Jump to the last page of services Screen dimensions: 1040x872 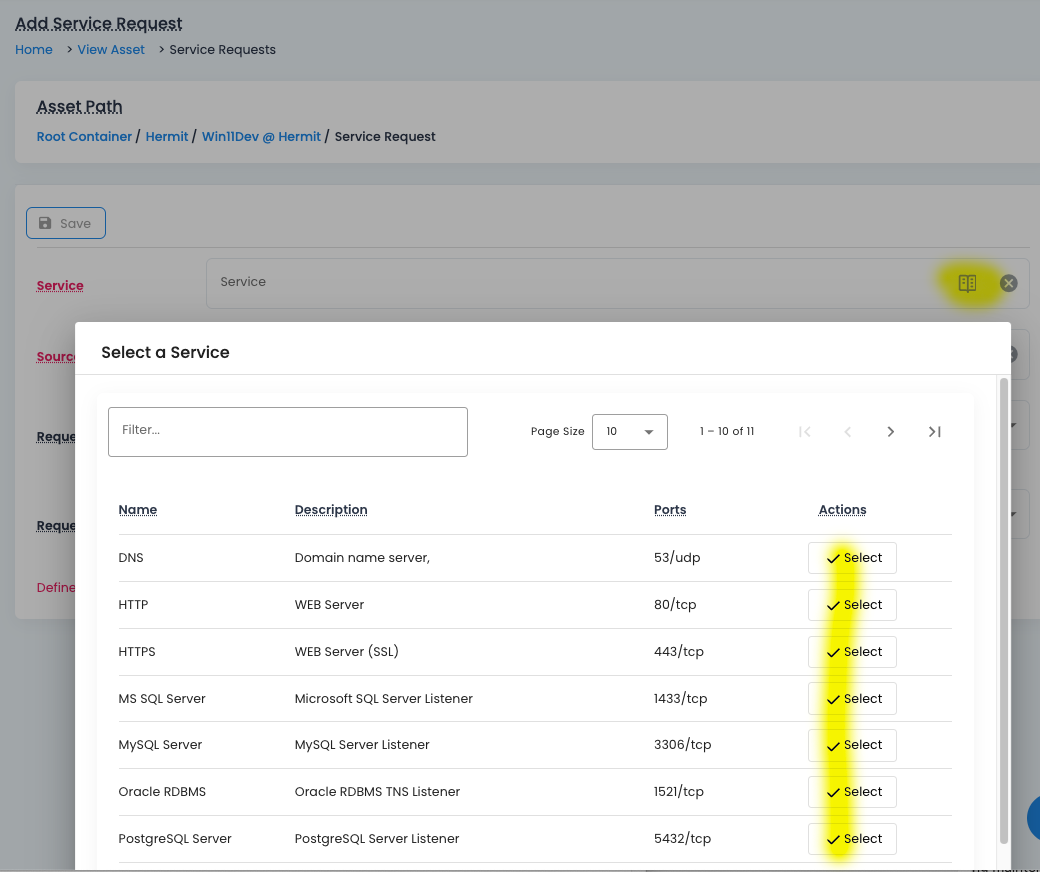click(x=934, y=431)
